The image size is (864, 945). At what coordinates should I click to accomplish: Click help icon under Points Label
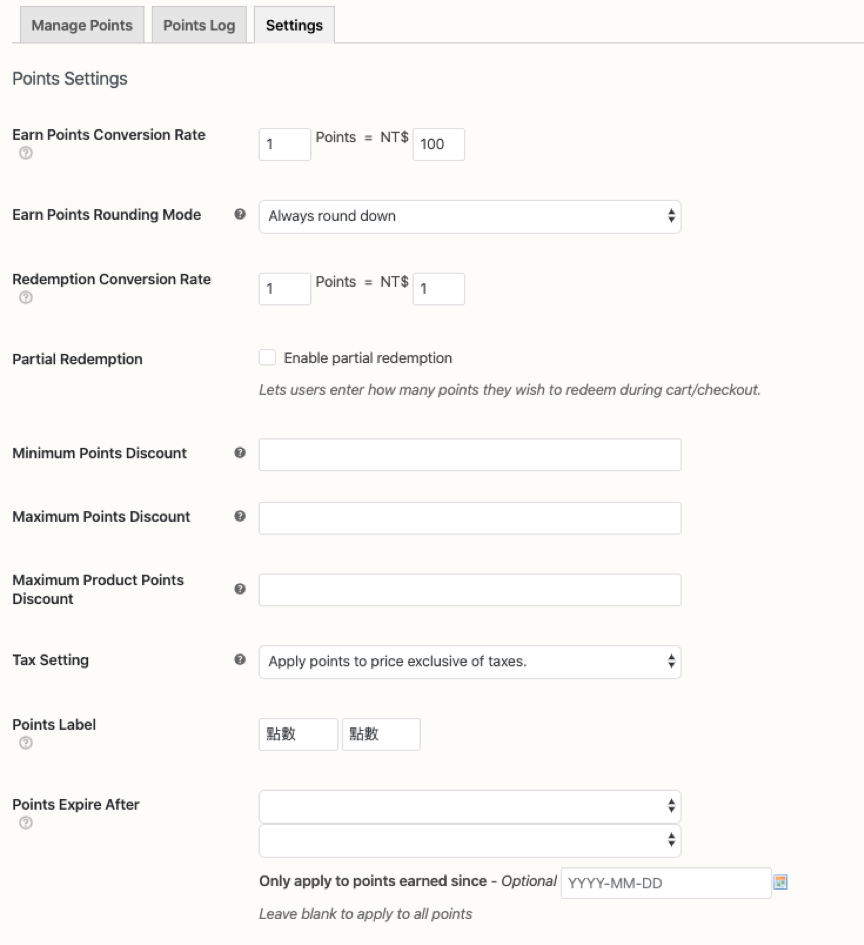pyautogui.click(x=25, y=744)
